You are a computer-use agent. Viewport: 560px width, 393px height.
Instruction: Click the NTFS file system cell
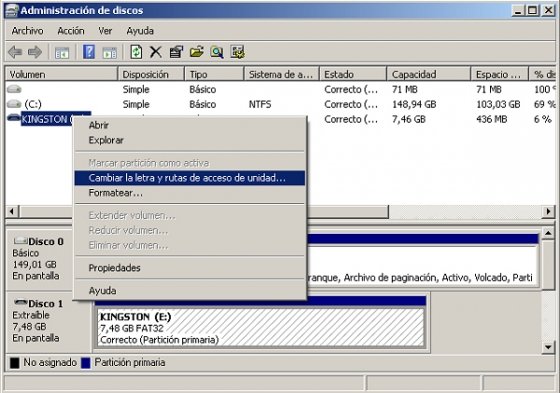coord(260,104)
